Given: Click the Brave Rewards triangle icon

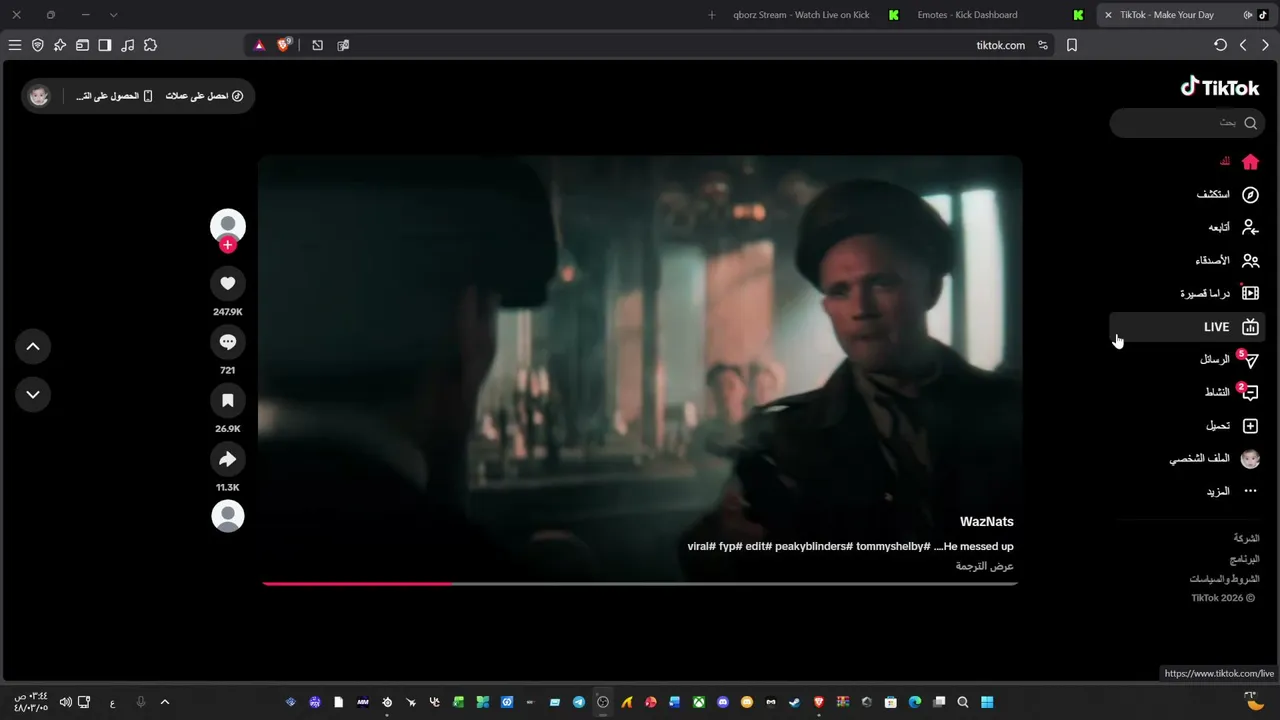Looking at the screenshot, I should pyautogui.click(x=260, y=45).
